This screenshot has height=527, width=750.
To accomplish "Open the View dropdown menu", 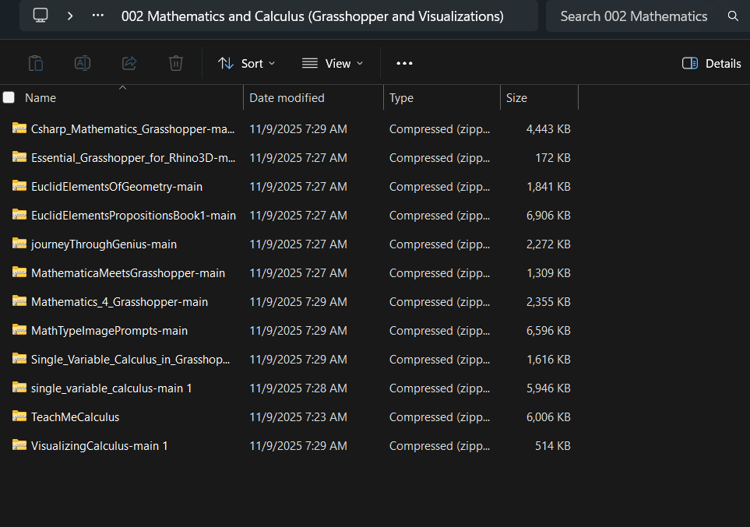I will [332, 63].
